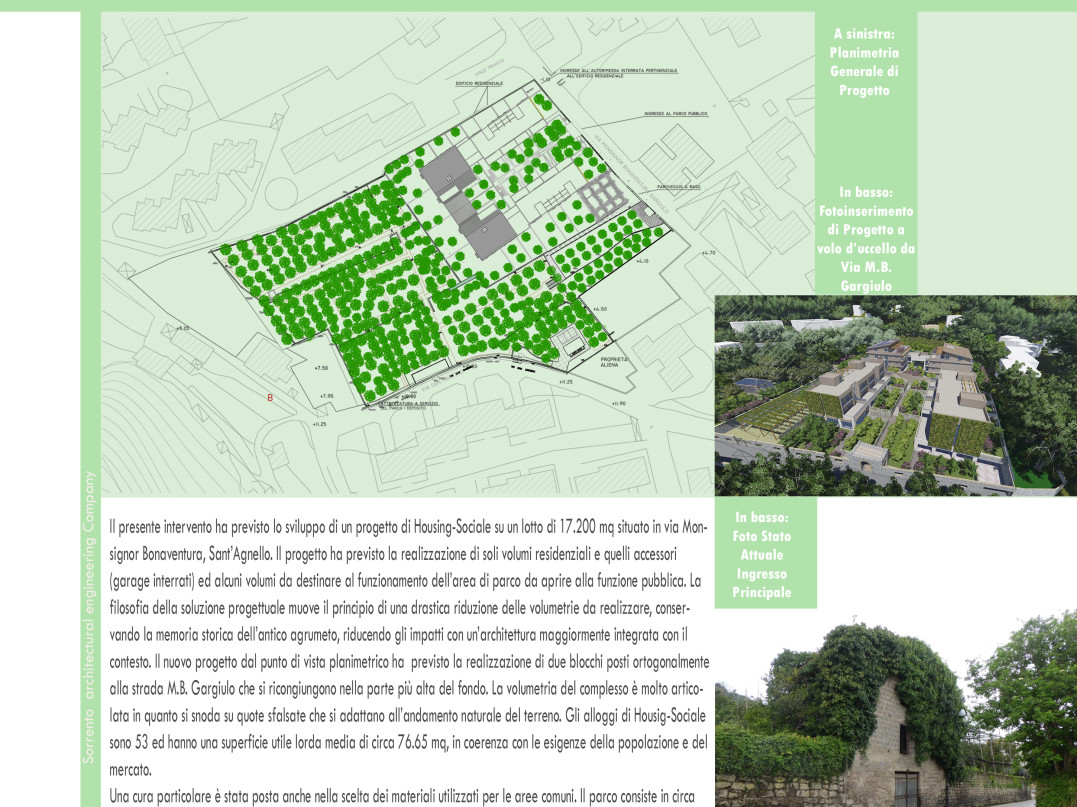Viewport: 1077px width, 807px height.
Task: Click the +7.95 elevation marker
Action: (x=326, y=397)
